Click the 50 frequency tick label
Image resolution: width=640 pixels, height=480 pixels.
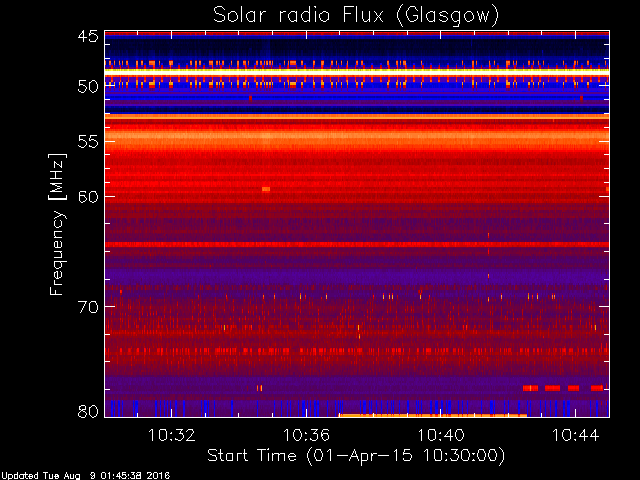pos(88,87)
